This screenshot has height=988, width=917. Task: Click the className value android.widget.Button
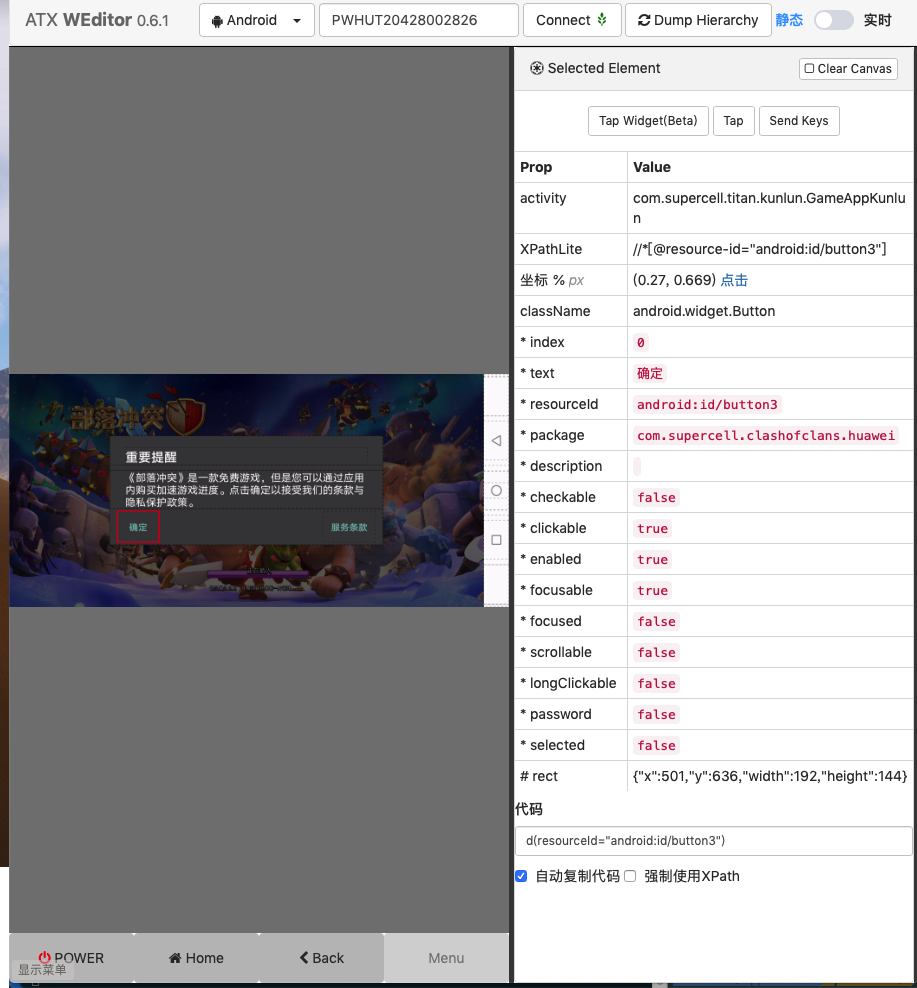[704, 311]
